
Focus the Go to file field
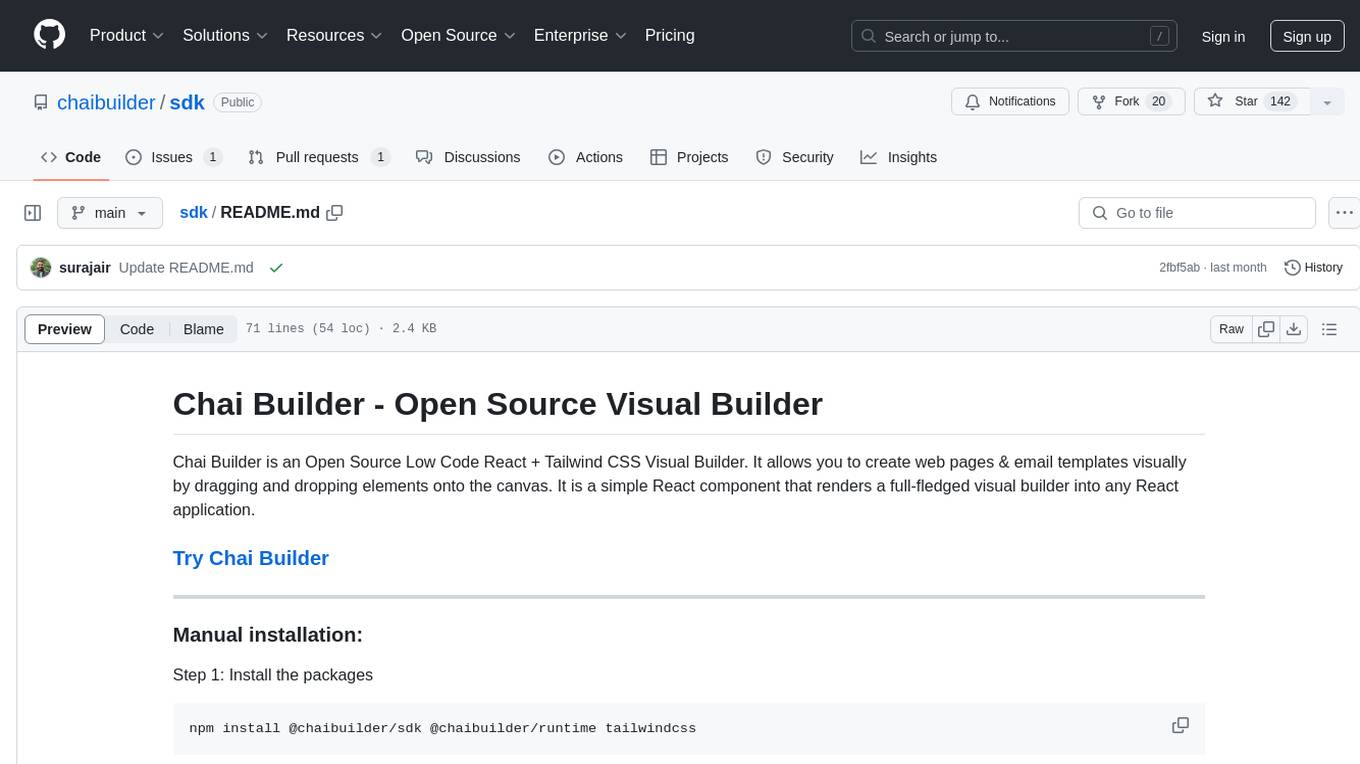click(x=1197, y=213)
